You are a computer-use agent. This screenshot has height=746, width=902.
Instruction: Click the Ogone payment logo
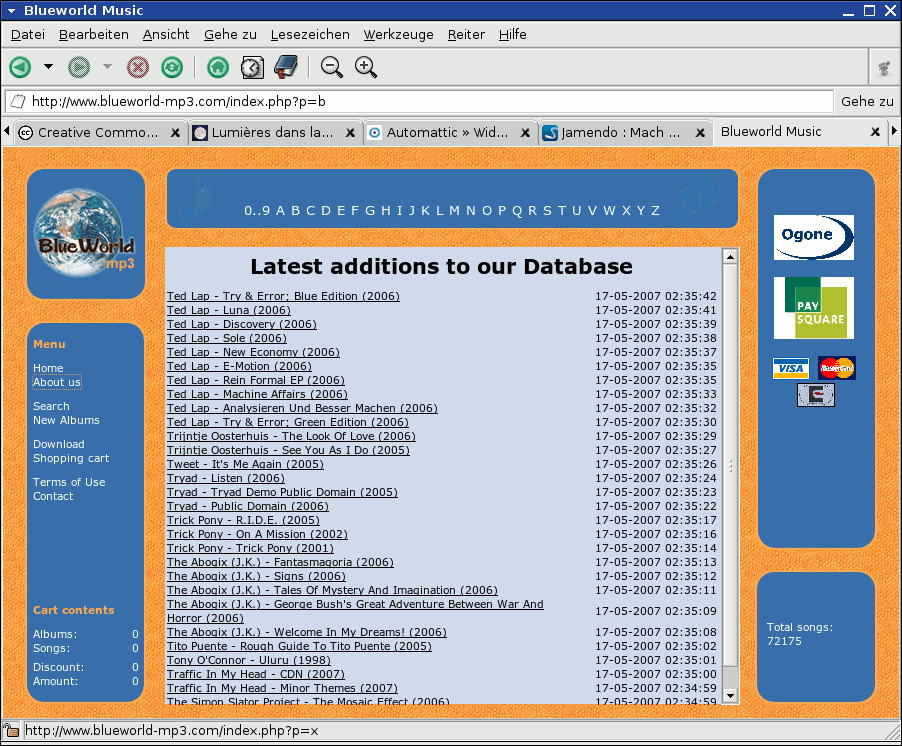point(813,238)
